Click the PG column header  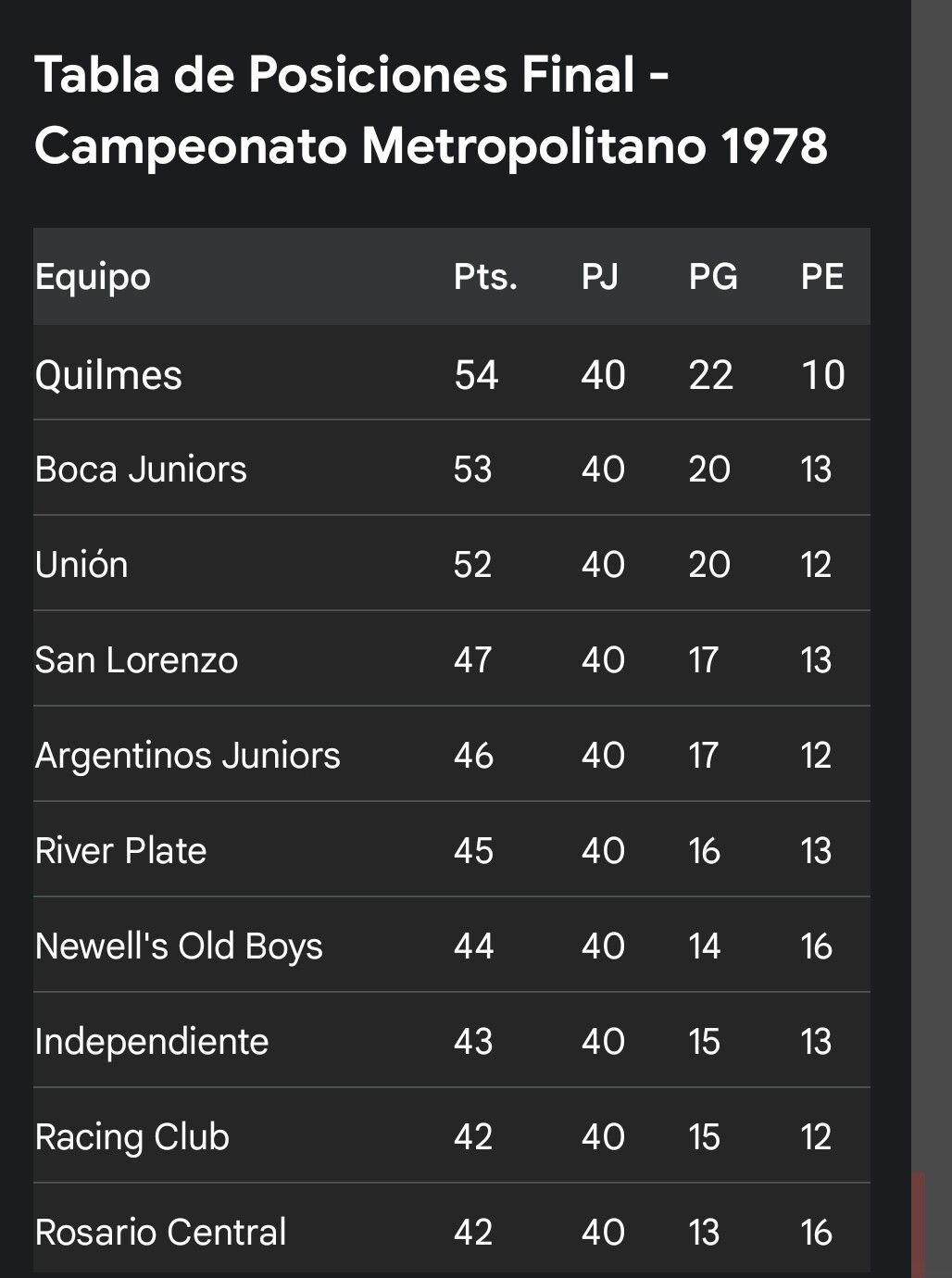pos(713,277)
